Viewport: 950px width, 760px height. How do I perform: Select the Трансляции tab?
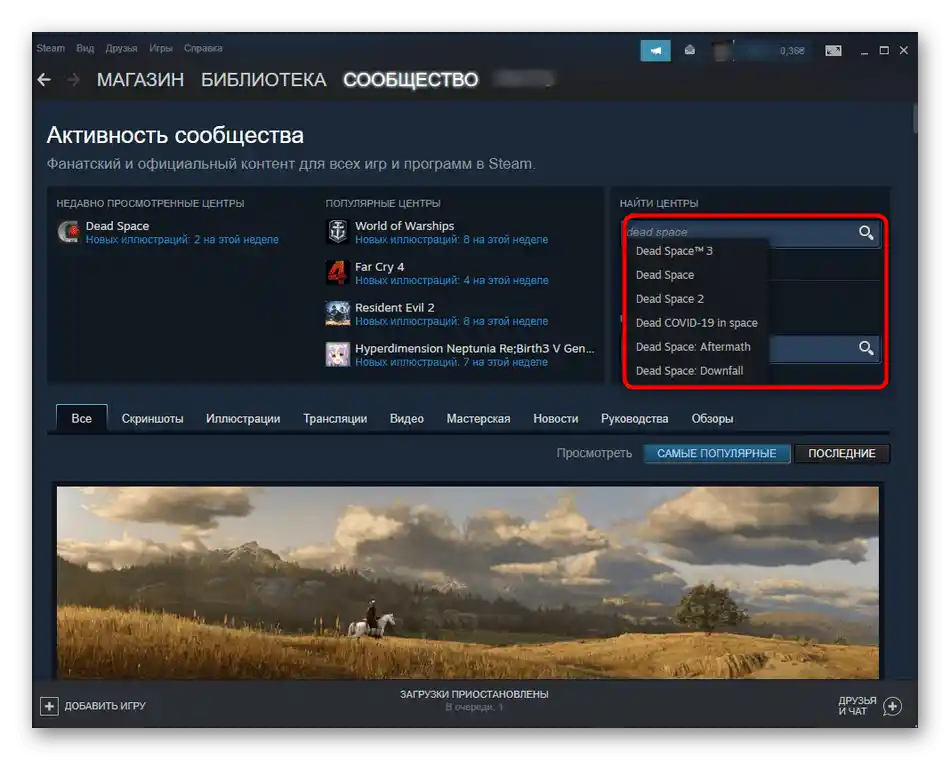click(335, 419)
